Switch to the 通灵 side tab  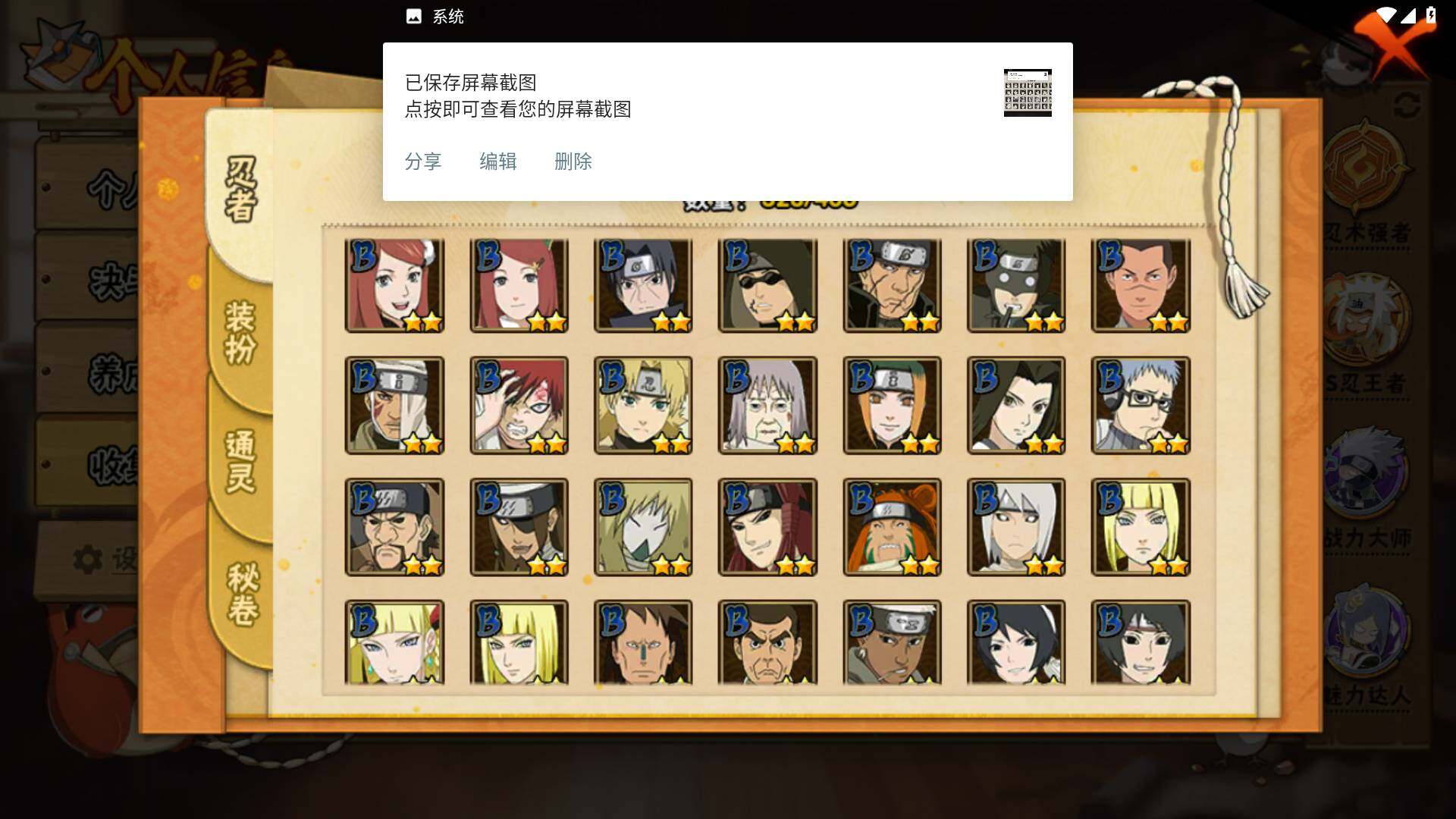241,463
